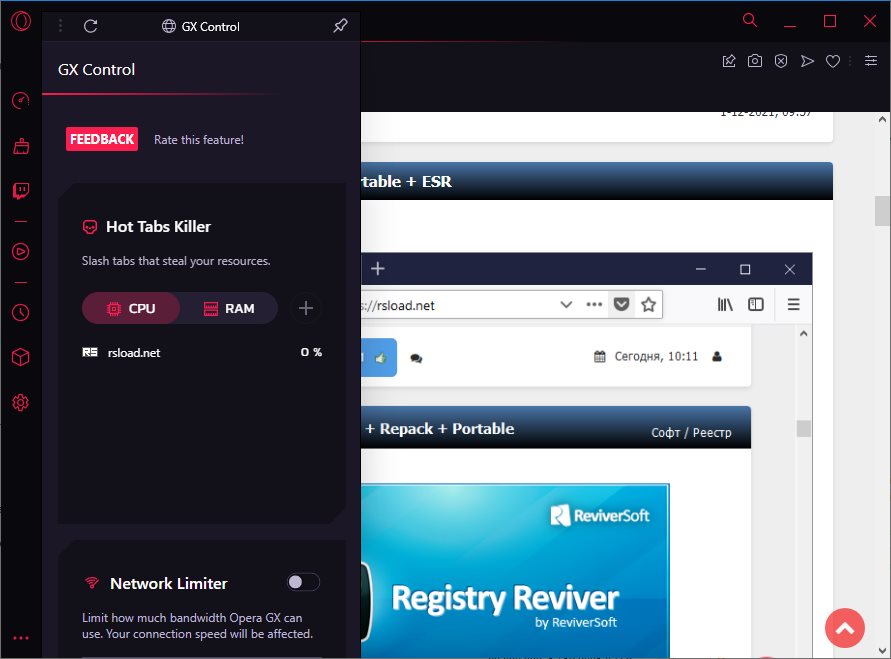This screenshot has height=659, width=891.
Task: Open ad blocker shield icon
Action: (781, 61)
